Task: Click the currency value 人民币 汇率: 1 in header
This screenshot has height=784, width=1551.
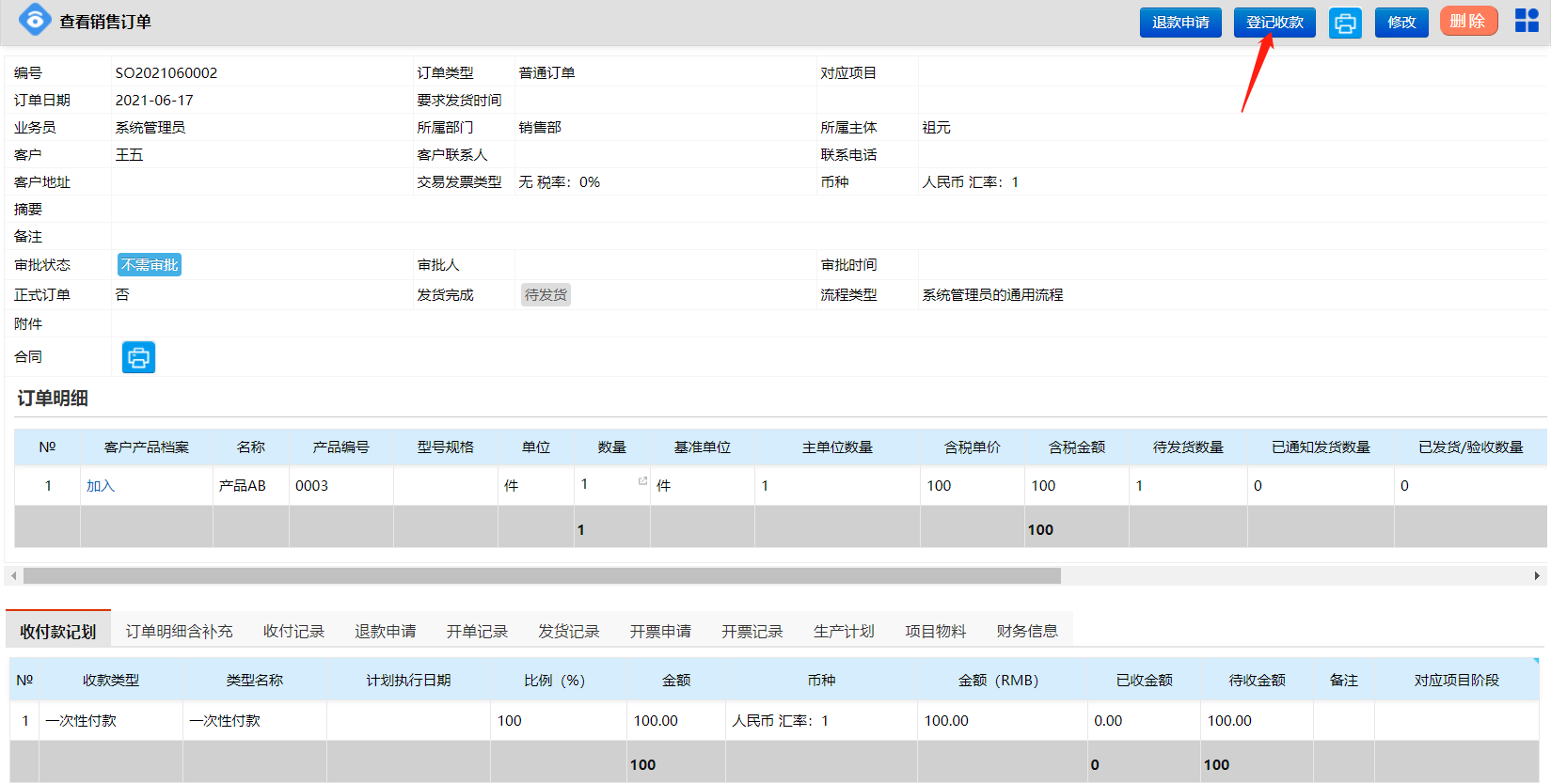Action: 970,182
